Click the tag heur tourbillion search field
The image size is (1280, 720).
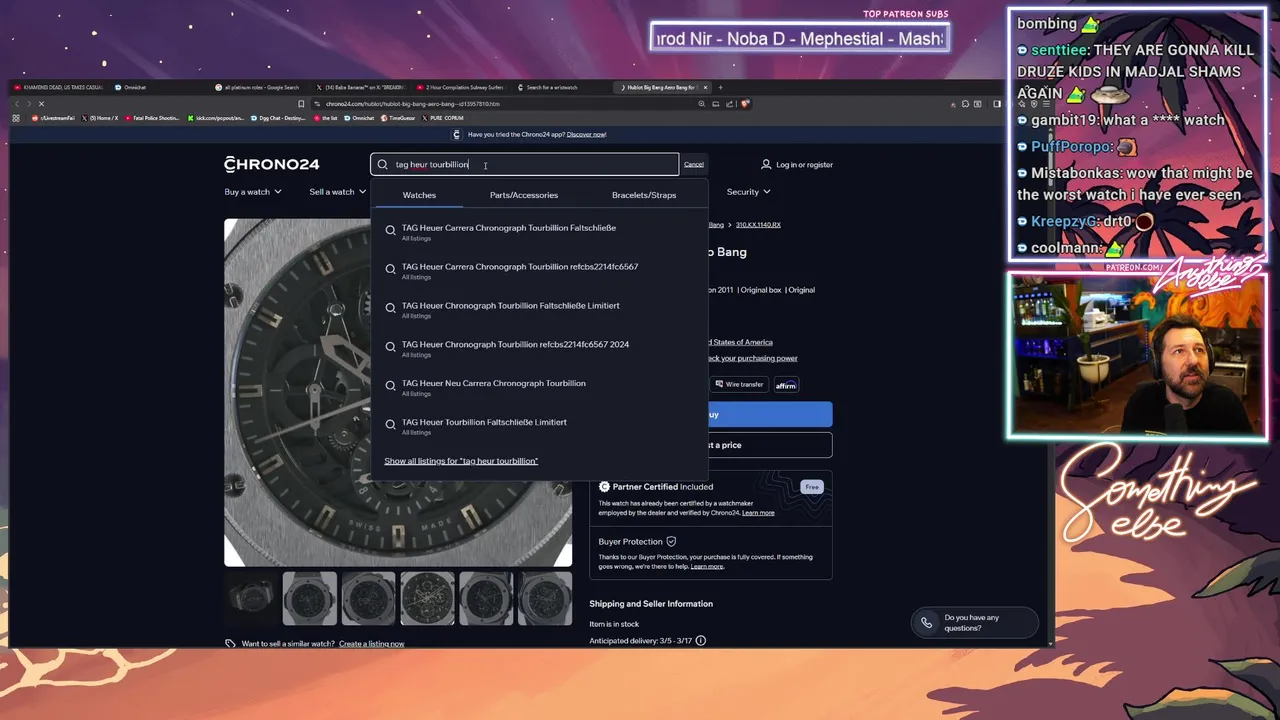coord(524,165)
